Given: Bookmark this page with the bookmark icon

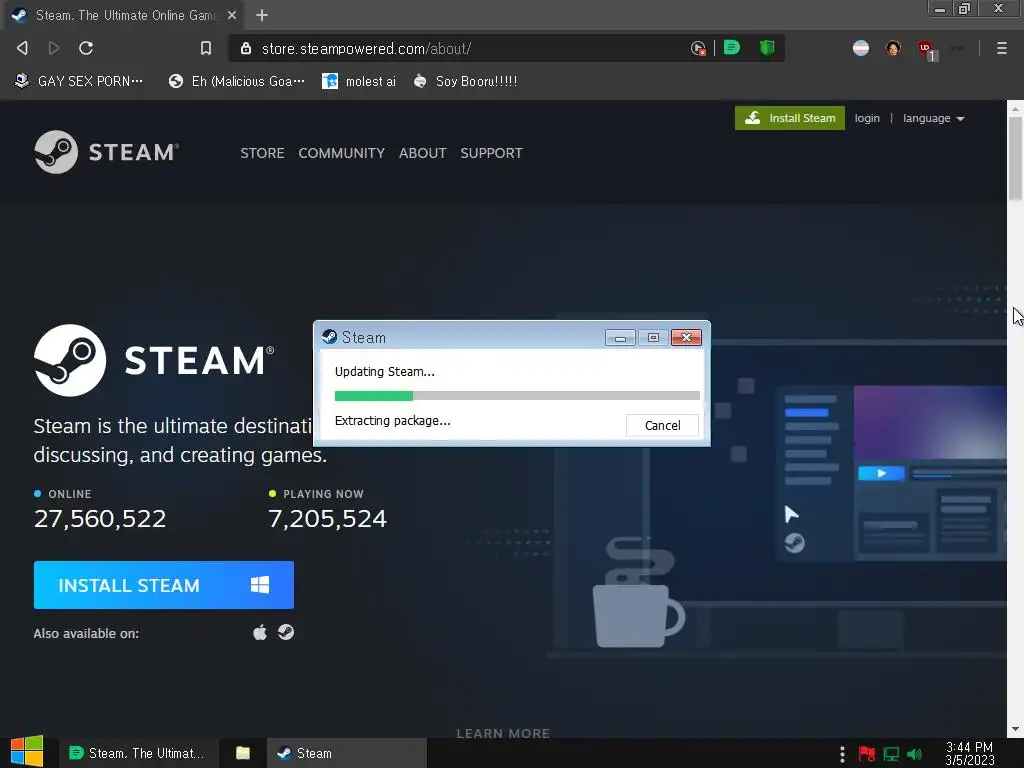Looking at the screenshot, I should pos(206,48).
